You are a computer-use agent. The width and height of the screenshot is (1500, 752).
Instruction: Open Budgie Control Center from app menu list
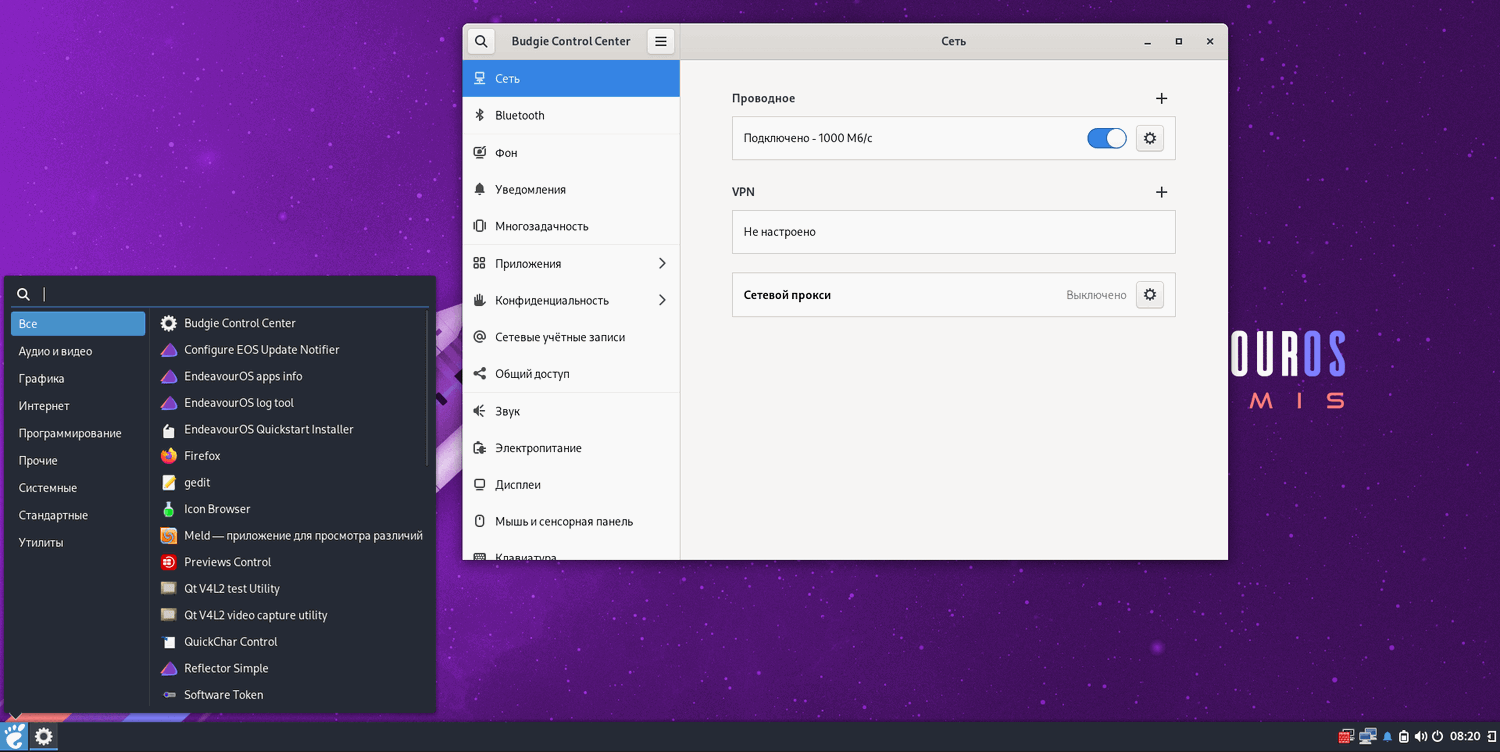pos(290,323)
